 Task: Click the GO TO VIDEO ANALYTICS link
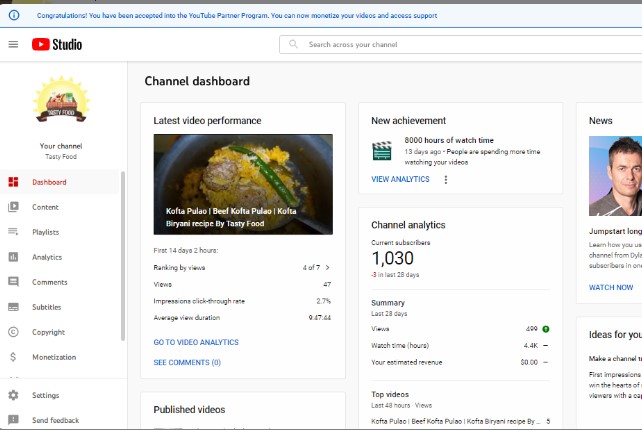pos(196,342)
